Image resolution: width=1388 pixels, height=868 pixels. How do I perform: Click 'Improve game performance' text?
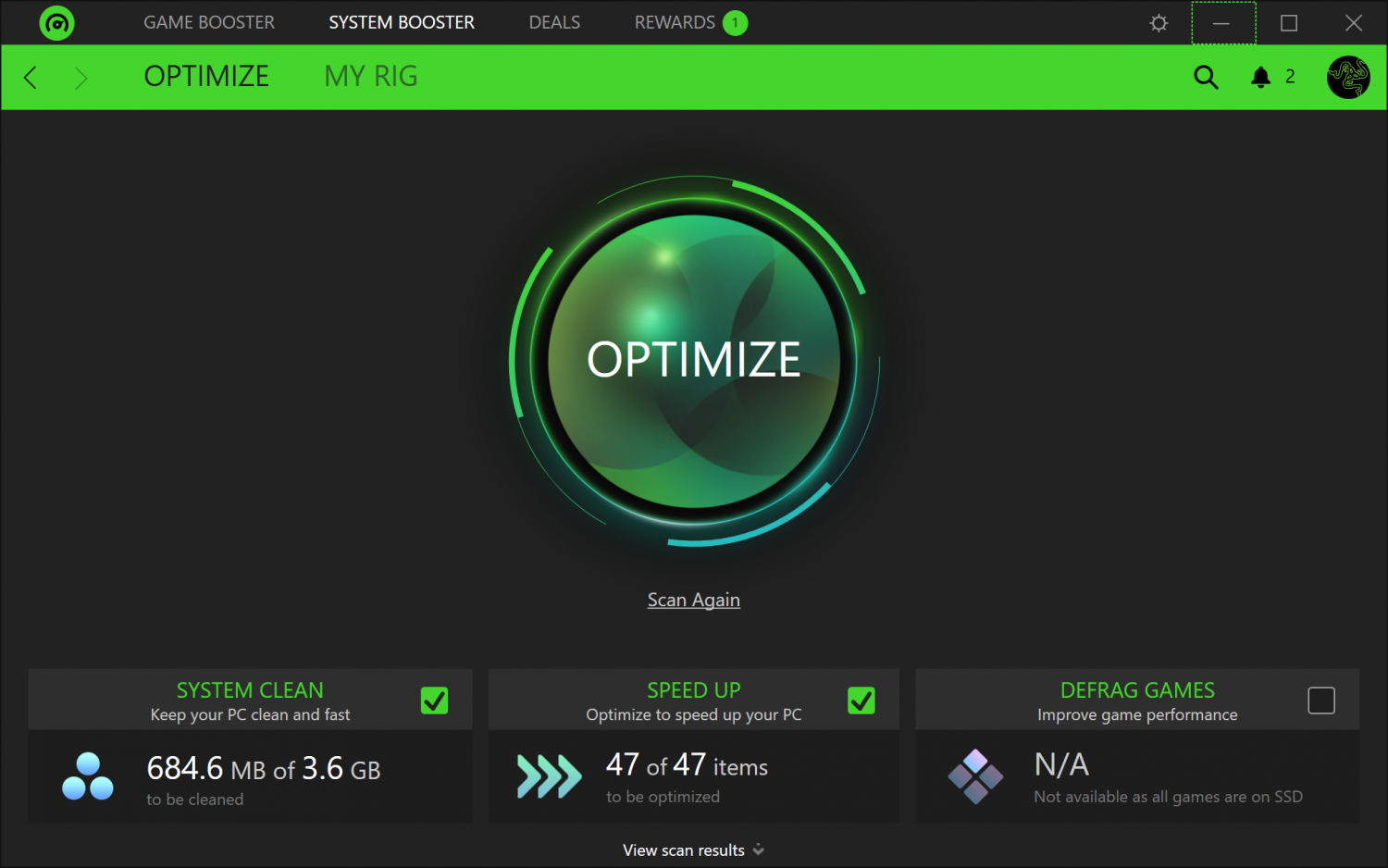click(x=1137, y=714)
